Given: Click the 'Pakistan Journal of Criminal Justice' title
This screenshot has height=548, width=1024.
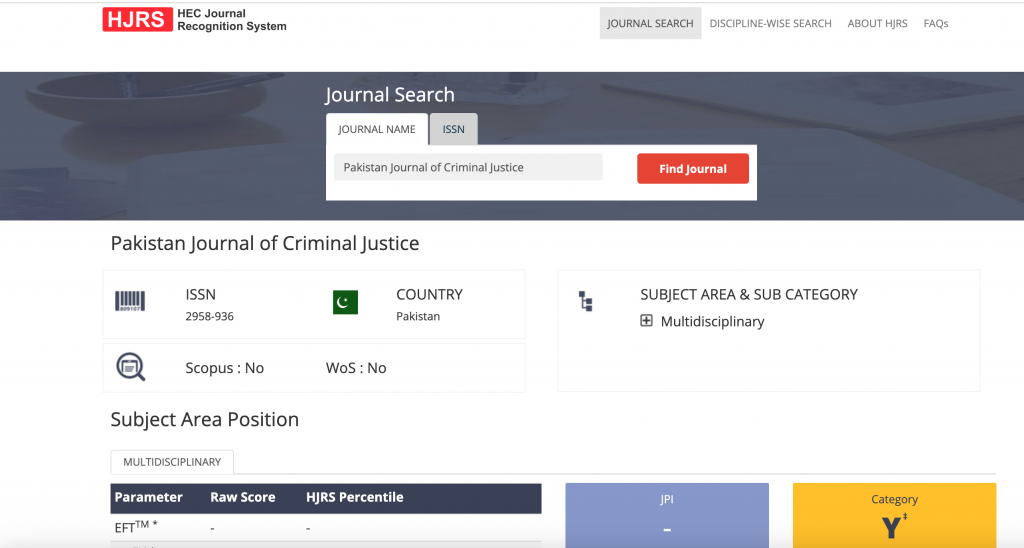Looking at the screenshot, I should [x=265, y=243].
